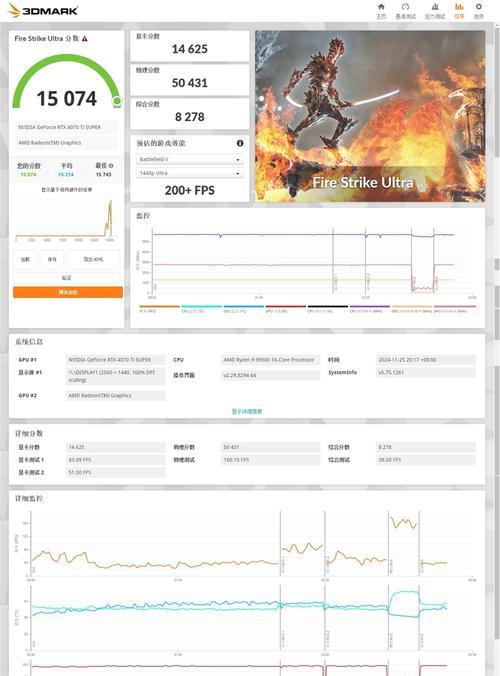The height and width of the screenshot is (676, 500).
Task: Click the graphics score card showing 14 625
Action: 190,46
